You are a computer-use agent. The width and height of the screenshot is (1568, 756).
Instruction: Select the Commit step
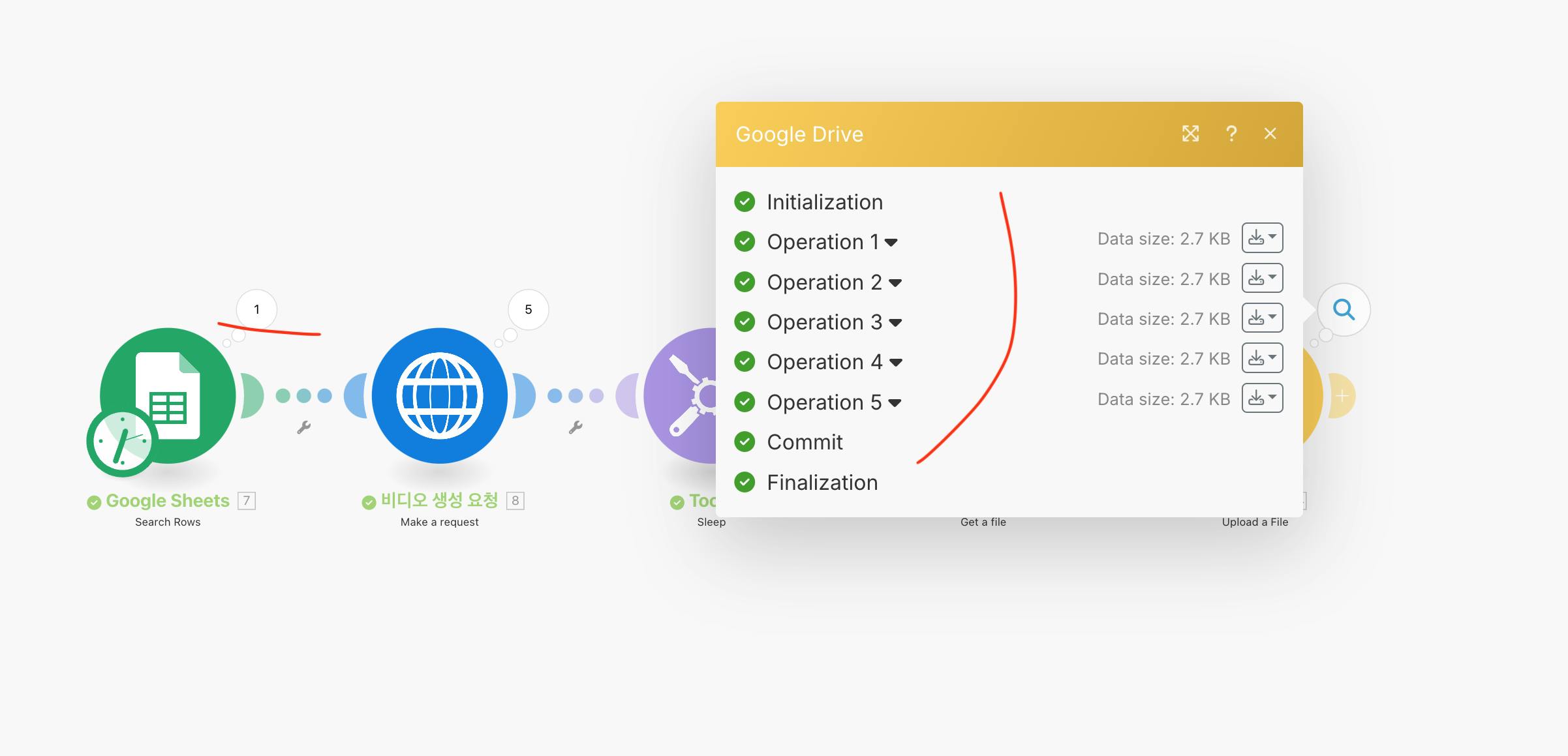coord(805,442)
